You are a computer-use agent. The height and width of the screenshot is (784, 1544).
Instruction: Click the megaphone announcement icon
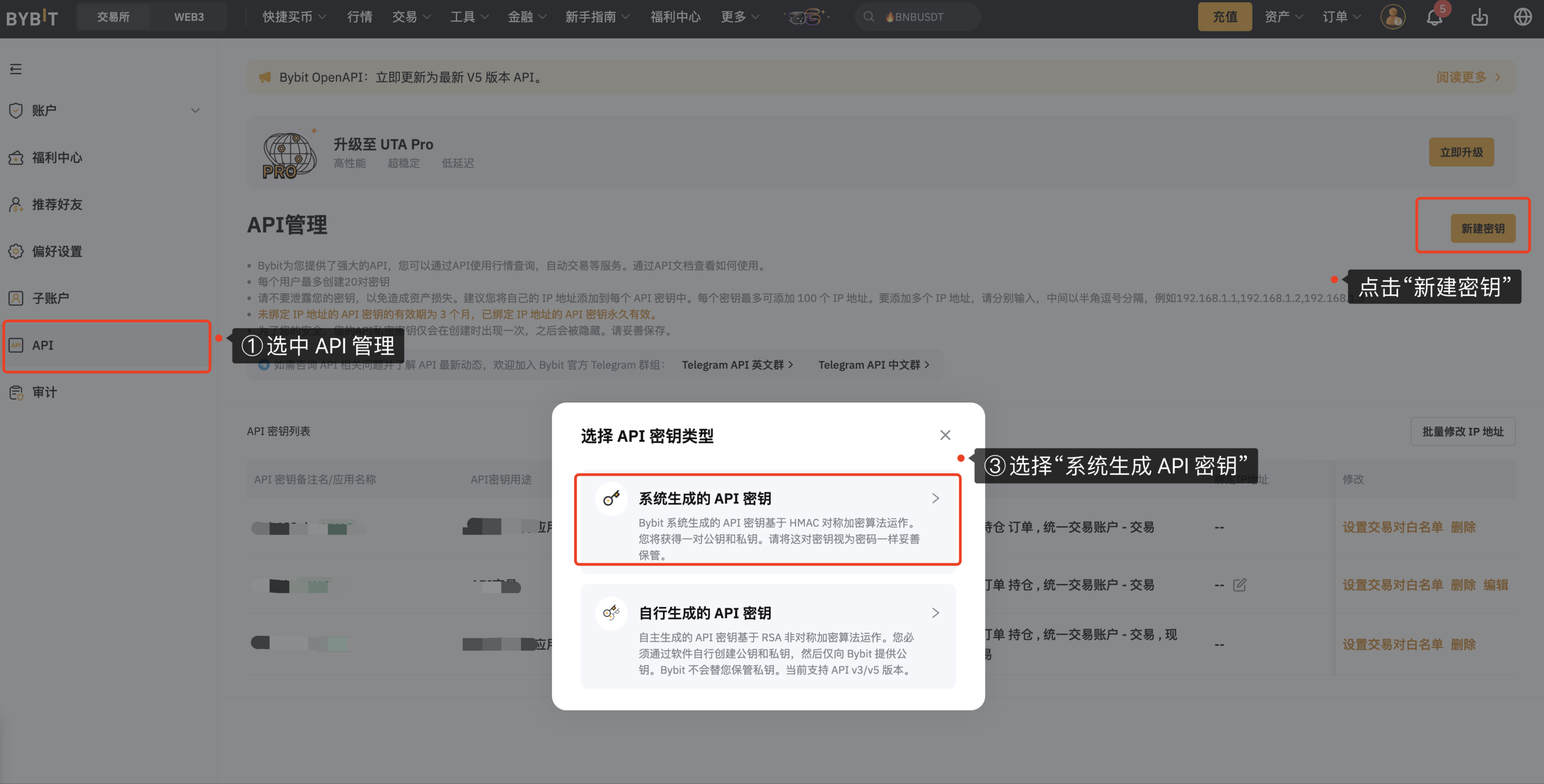[265, 77]
